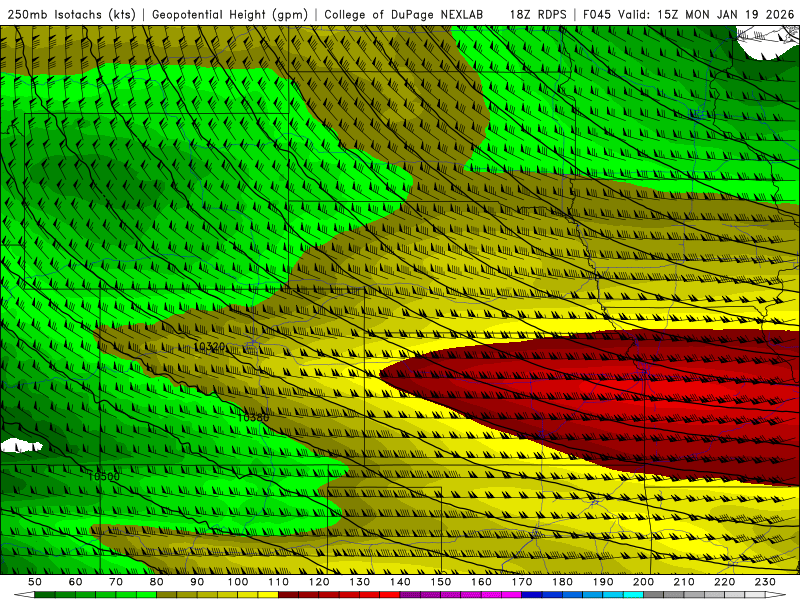Image resolution: width=800 pixels, height=600 pixels.
Task: Click the '18Z RDPS' model run label
Action: pos(538,15)
